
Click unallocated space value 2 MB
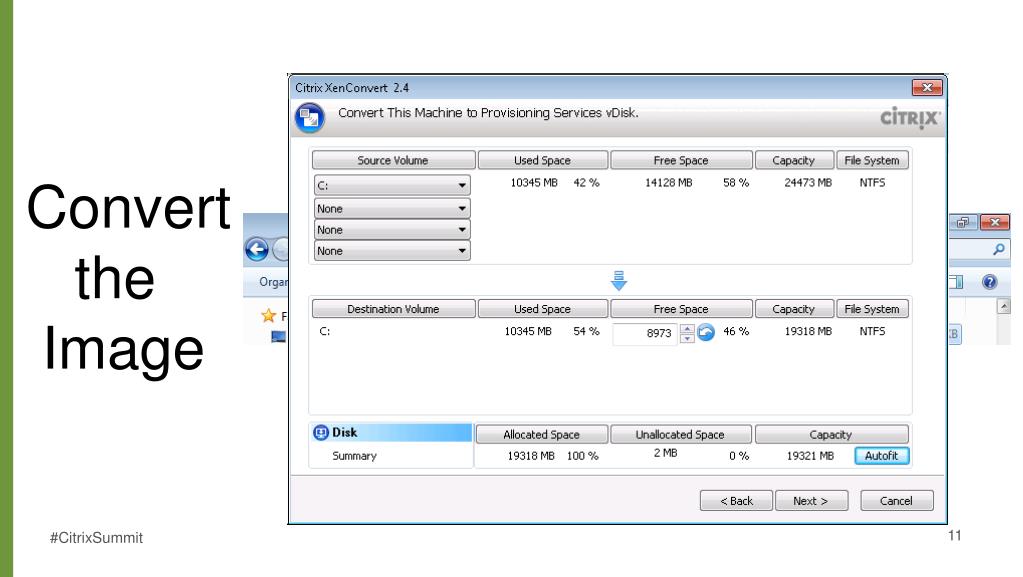click(665, 452)
